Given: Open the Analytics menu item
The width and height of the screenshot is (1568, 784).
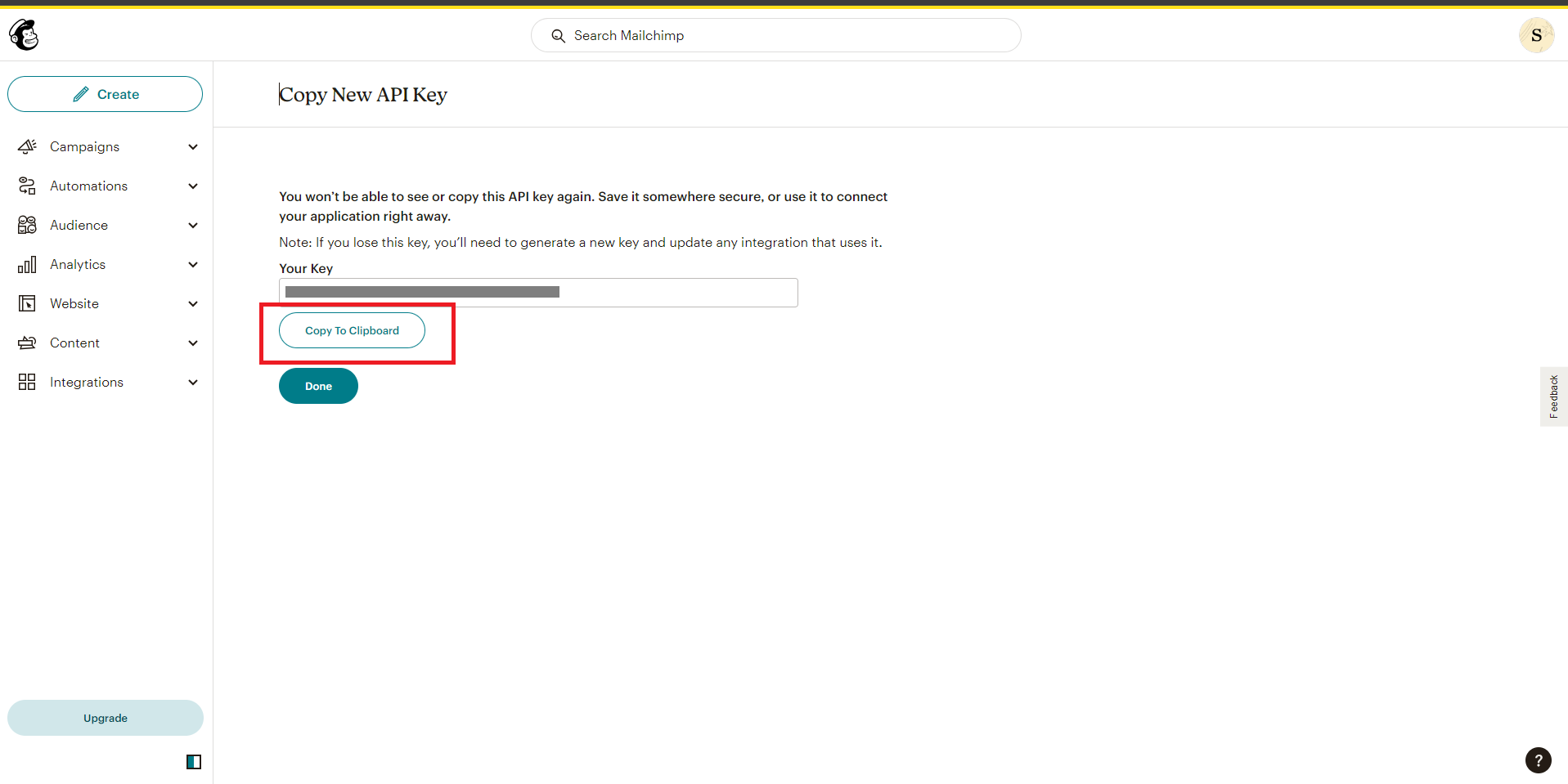Looking at the screenshot, I should pyautogui.click(x=78, y=264).
